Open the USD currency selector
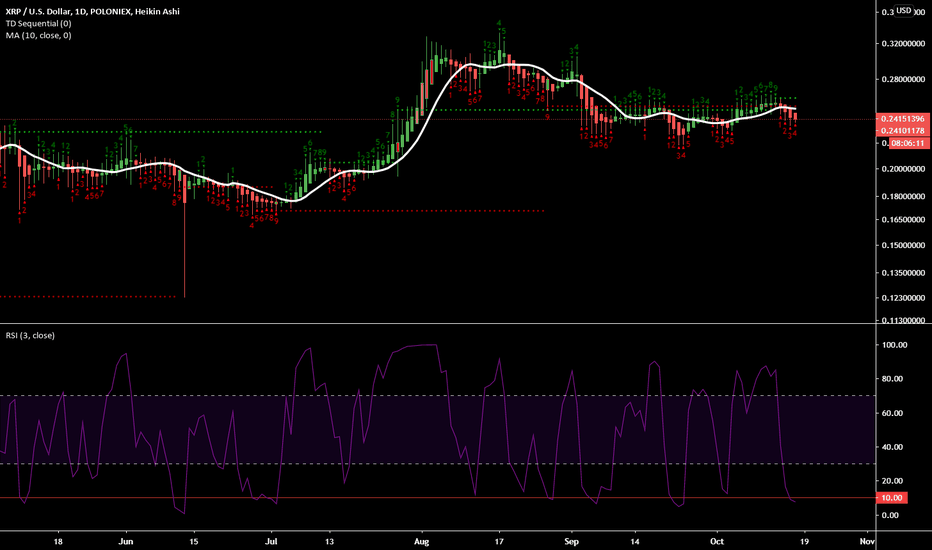This screenshot has height=550, width=932. click(x=903, y=11)
